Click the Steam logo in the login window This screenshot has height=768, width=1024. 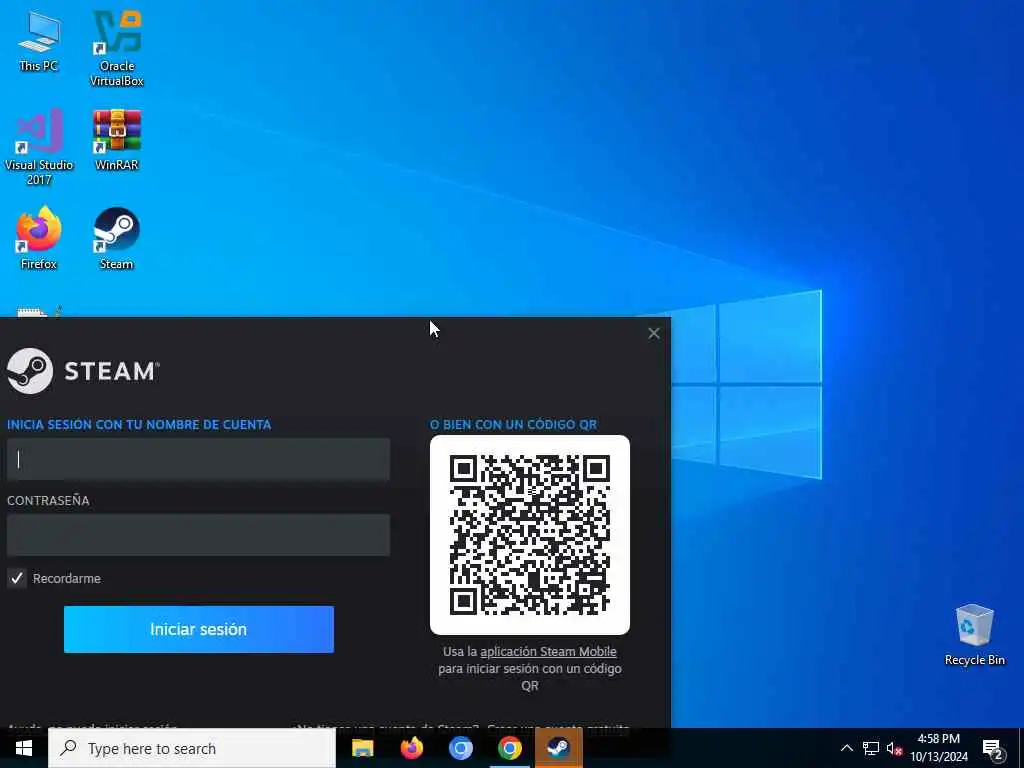point(82,371)
